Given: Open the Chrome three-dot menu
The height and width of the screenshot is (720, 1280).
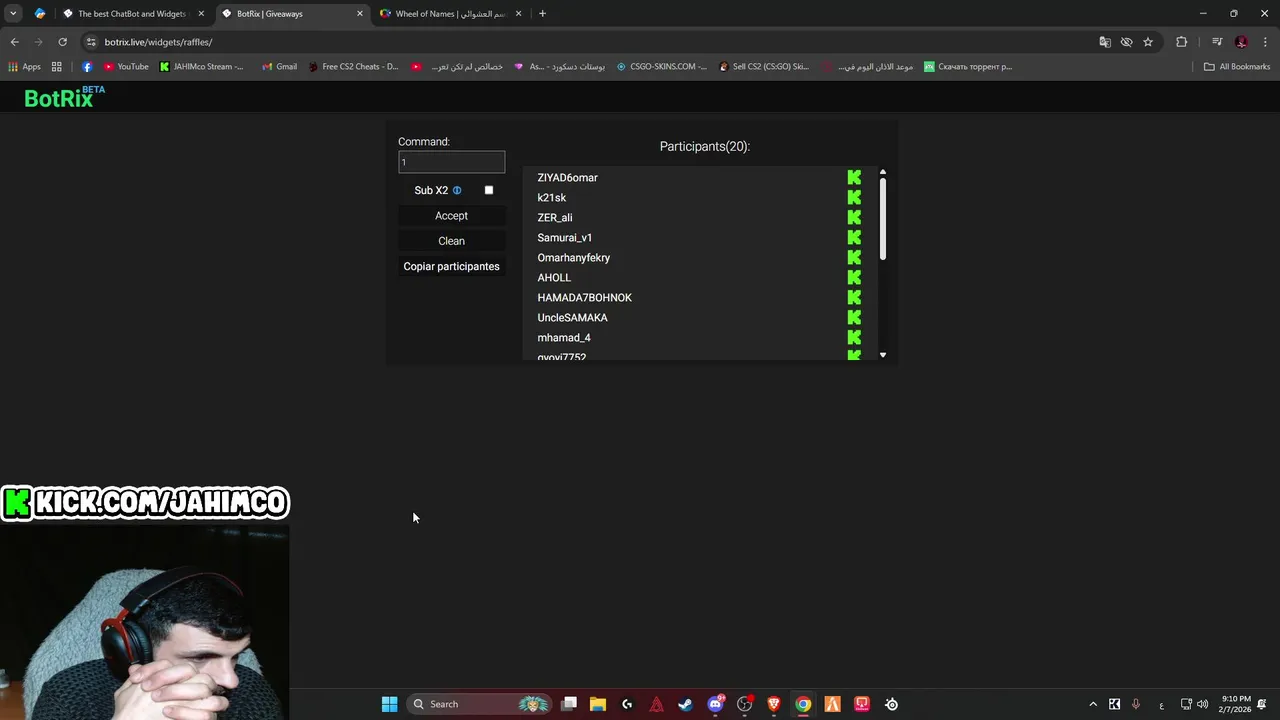Looking at the screenshot, I should click(x=1265, y=42).
